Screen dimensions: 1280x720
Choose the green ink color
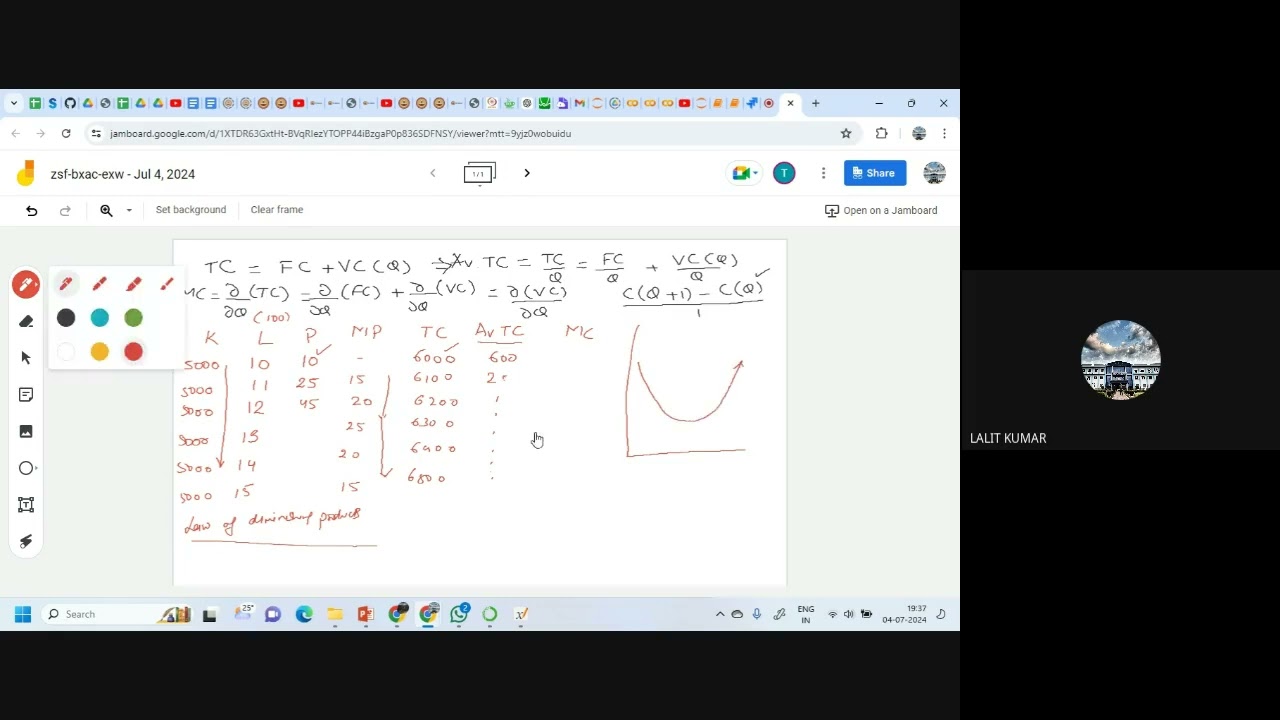133,318
